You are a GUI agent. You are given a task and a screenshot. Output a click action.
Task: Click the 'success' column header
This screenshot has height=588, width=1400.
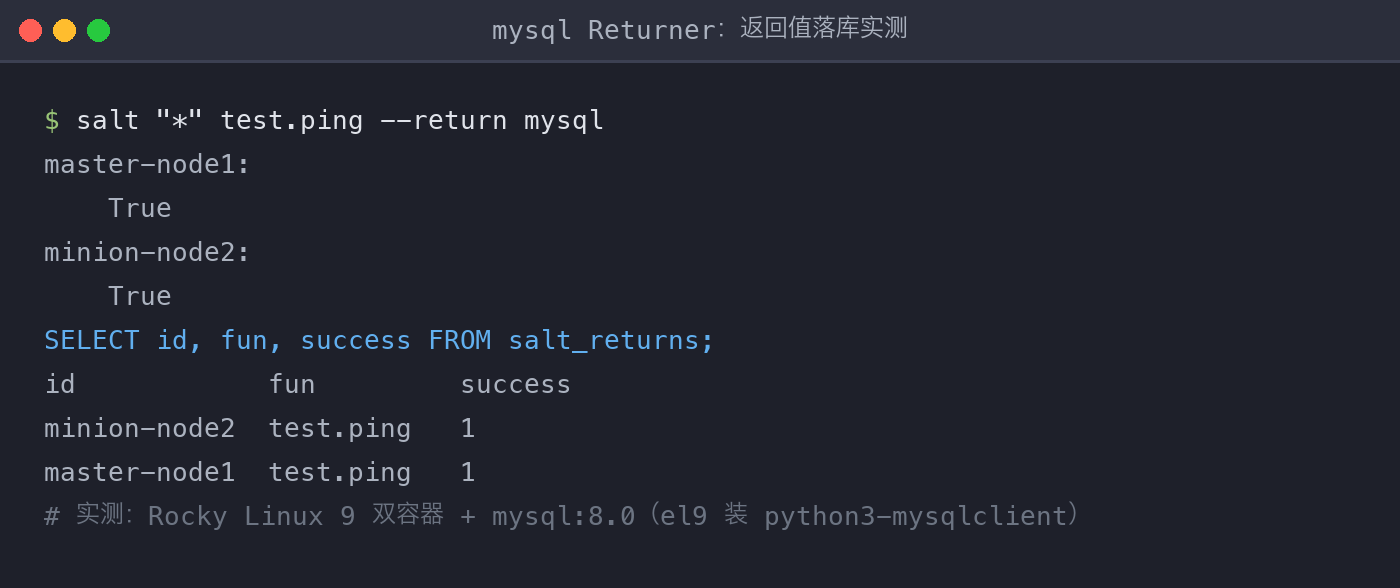516,384
